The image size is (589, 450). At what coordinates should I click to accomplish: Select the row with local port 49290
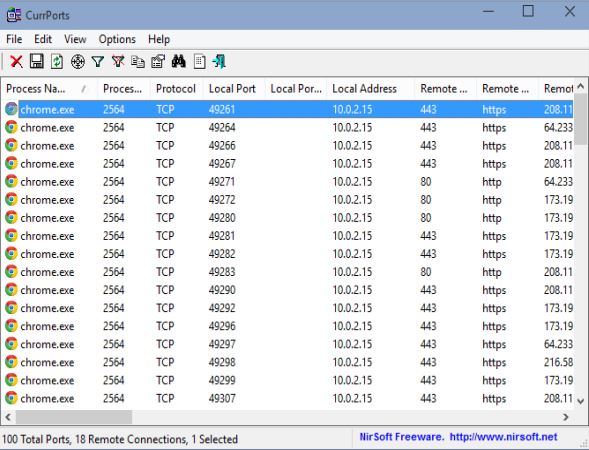pos(288,290)
